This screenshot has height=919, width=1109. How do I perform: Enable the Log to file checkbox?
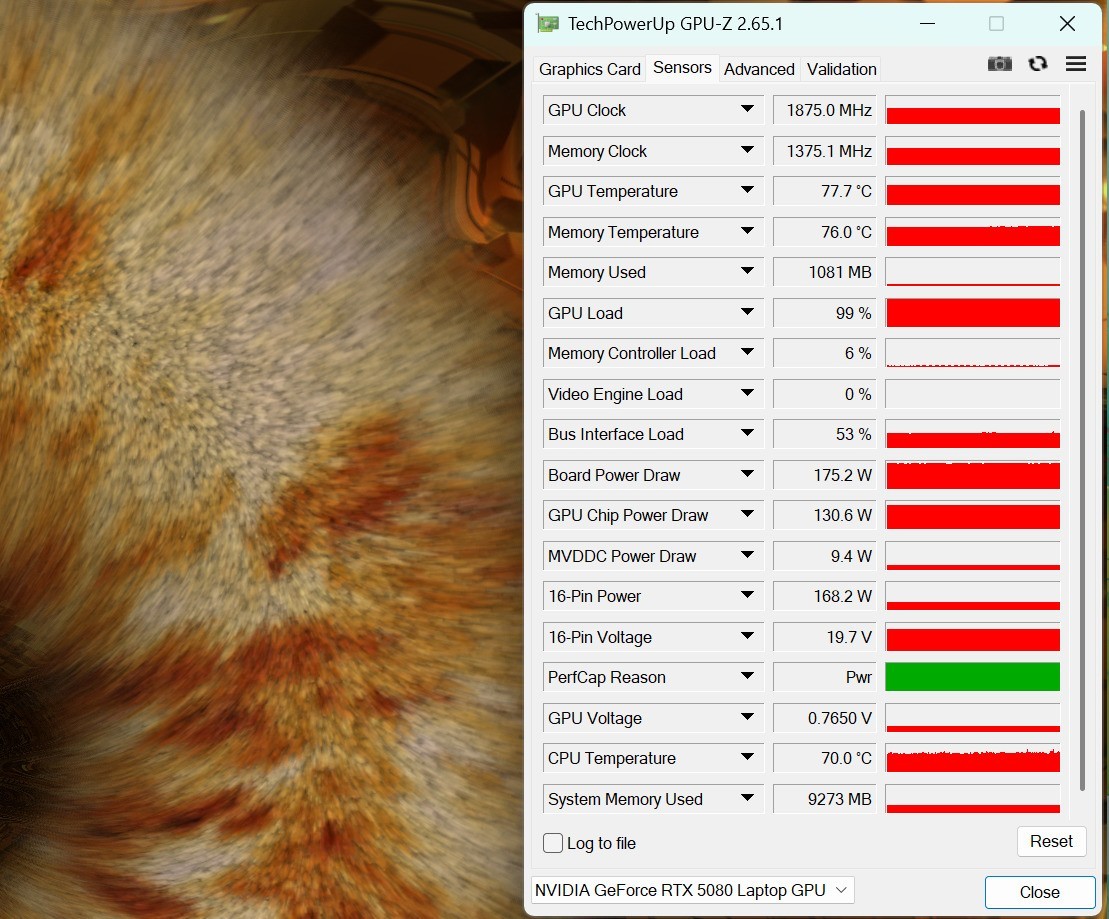click(x=553, y=843)
